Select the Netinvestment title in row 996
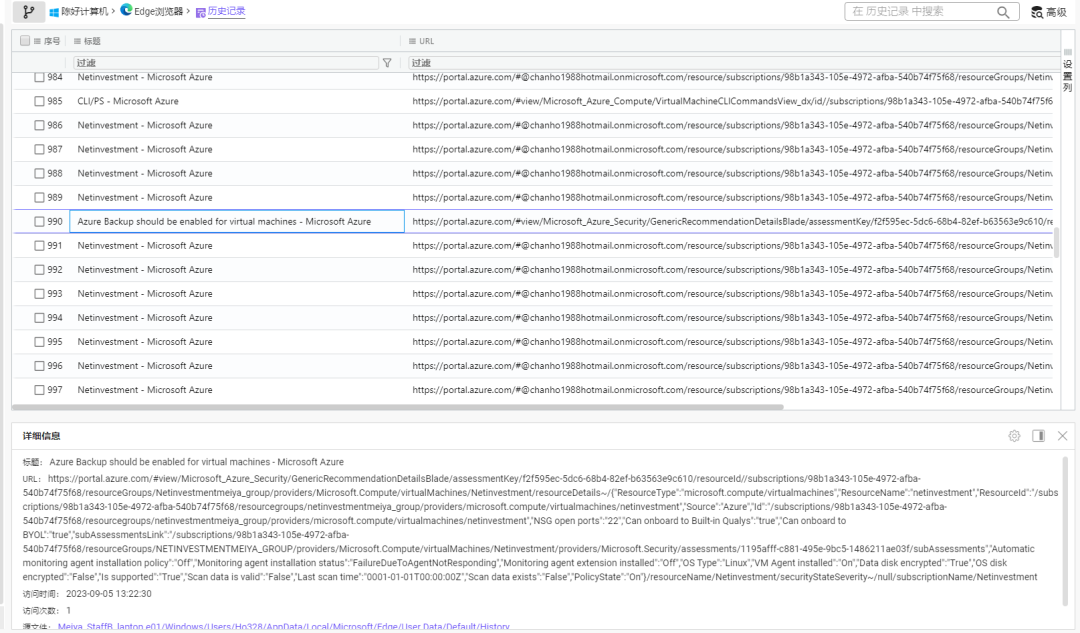 pos(145,366)
